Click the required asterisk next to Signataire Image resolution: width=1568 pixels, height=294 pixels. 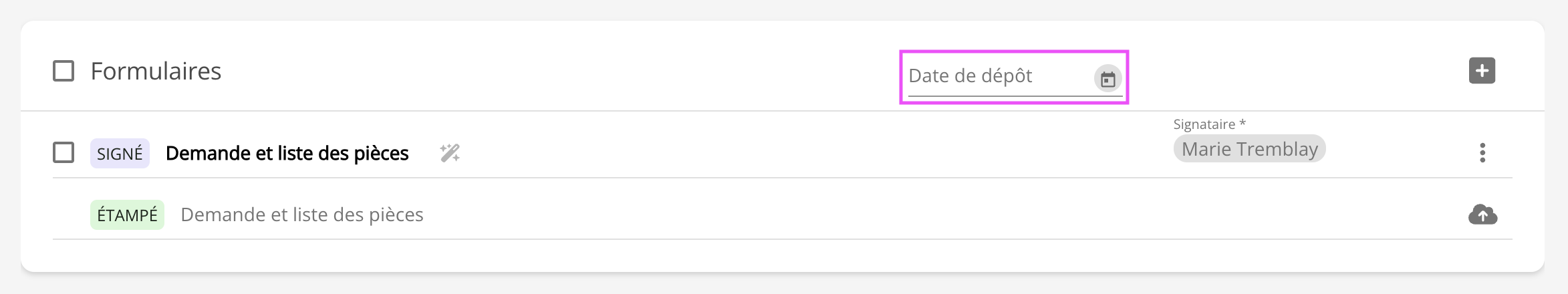tap(1243, 124)
